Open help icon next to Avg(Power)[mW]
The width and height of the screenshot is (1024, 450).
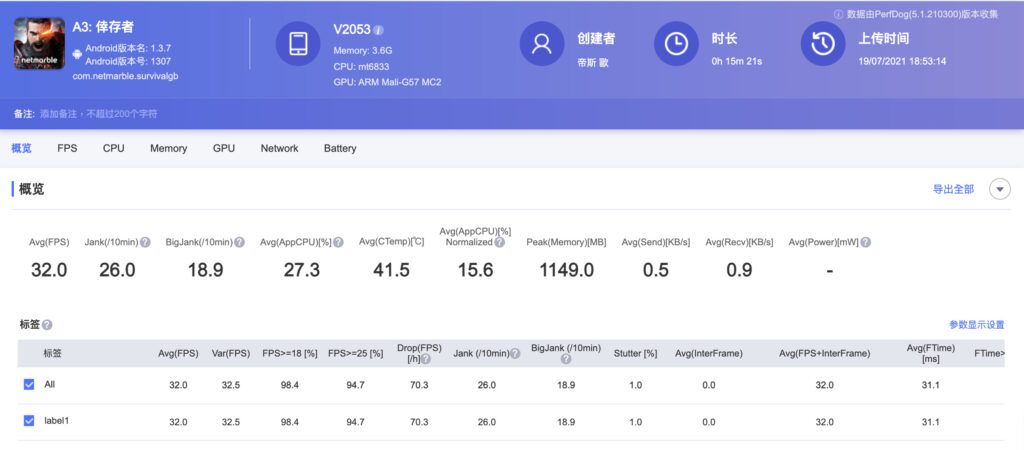click(x=865, y=242)
